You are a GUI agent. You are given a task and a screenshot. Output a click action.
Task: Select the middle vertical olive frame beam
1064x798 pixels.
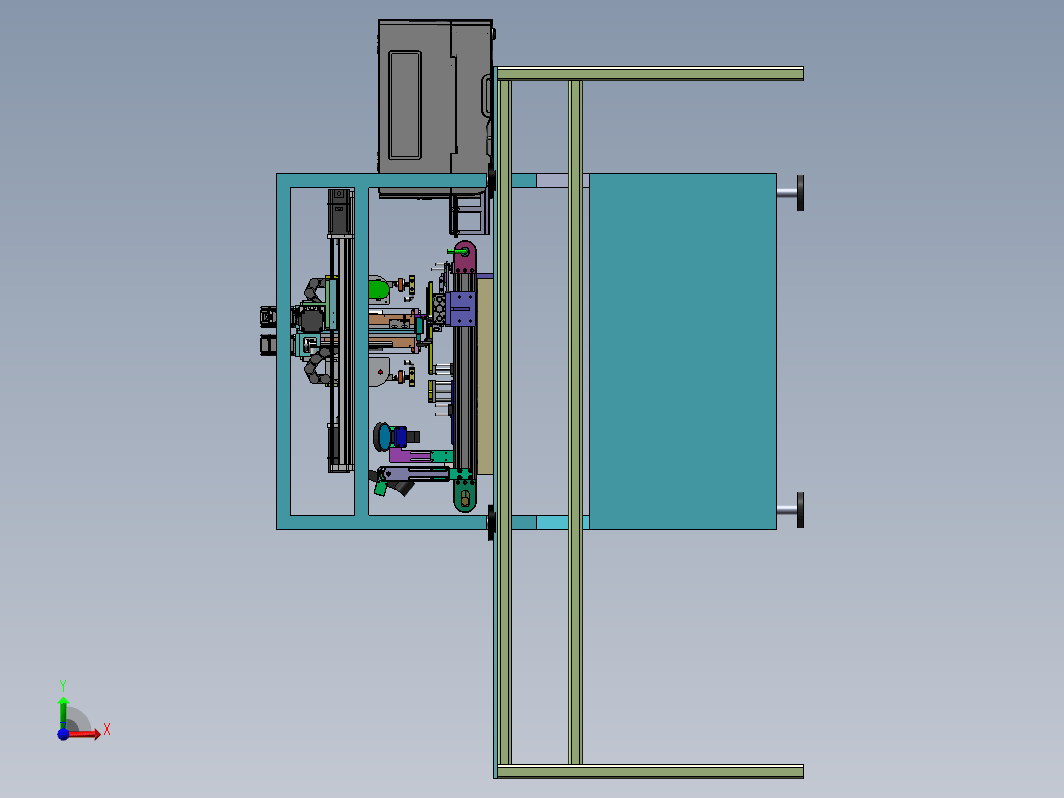tap(575, 422)
